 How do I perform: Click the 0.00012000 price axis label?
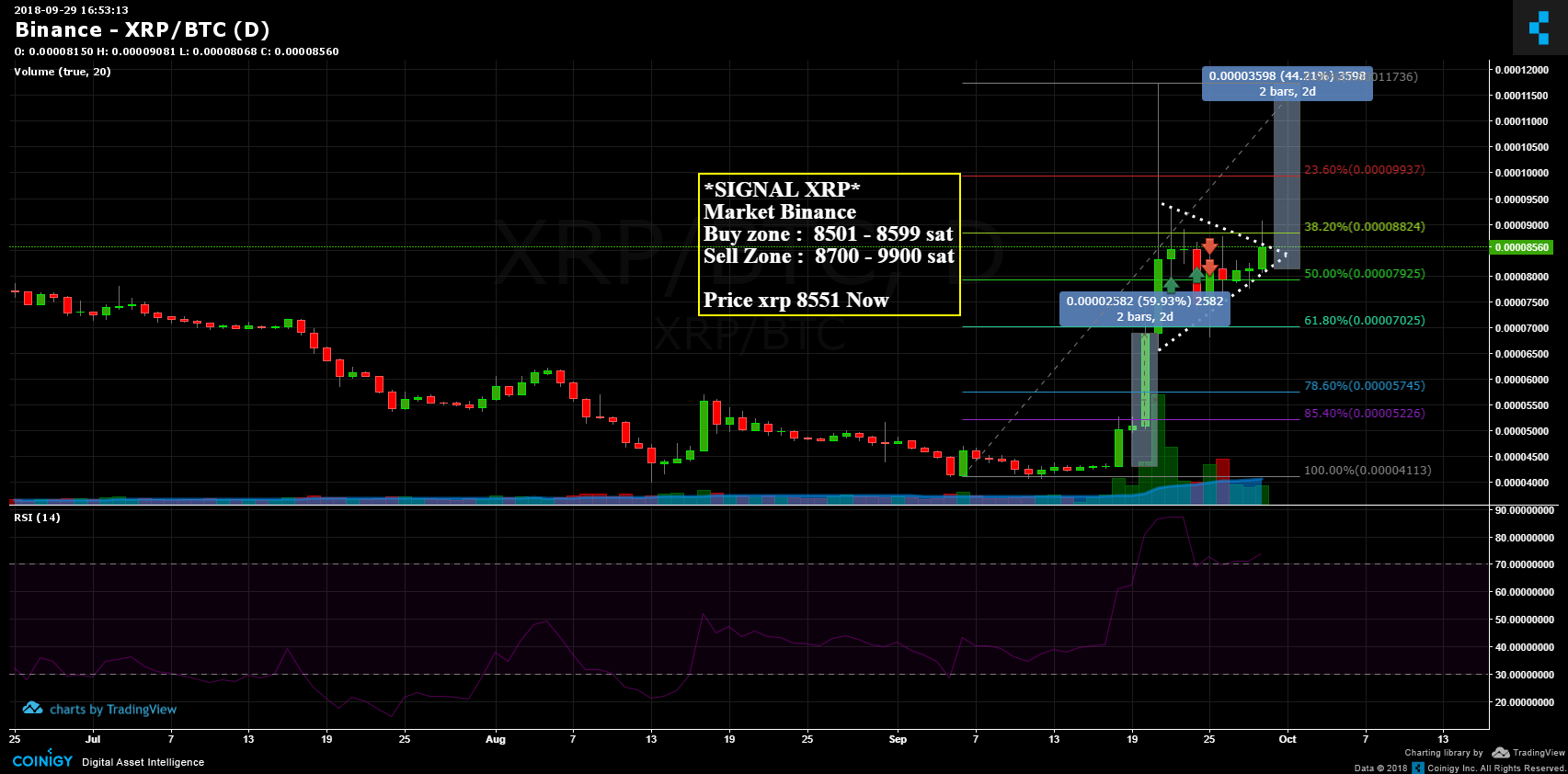coord(1521,70)
